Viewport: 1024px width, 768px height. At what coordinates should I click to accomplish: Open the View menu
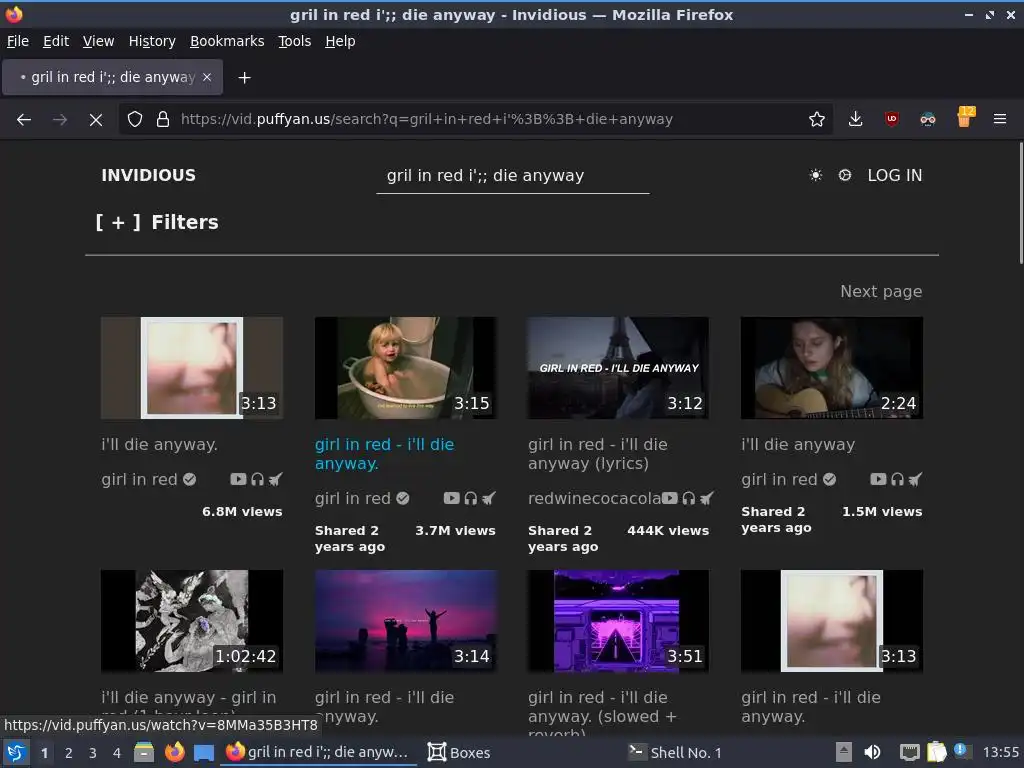coord(99,41)
